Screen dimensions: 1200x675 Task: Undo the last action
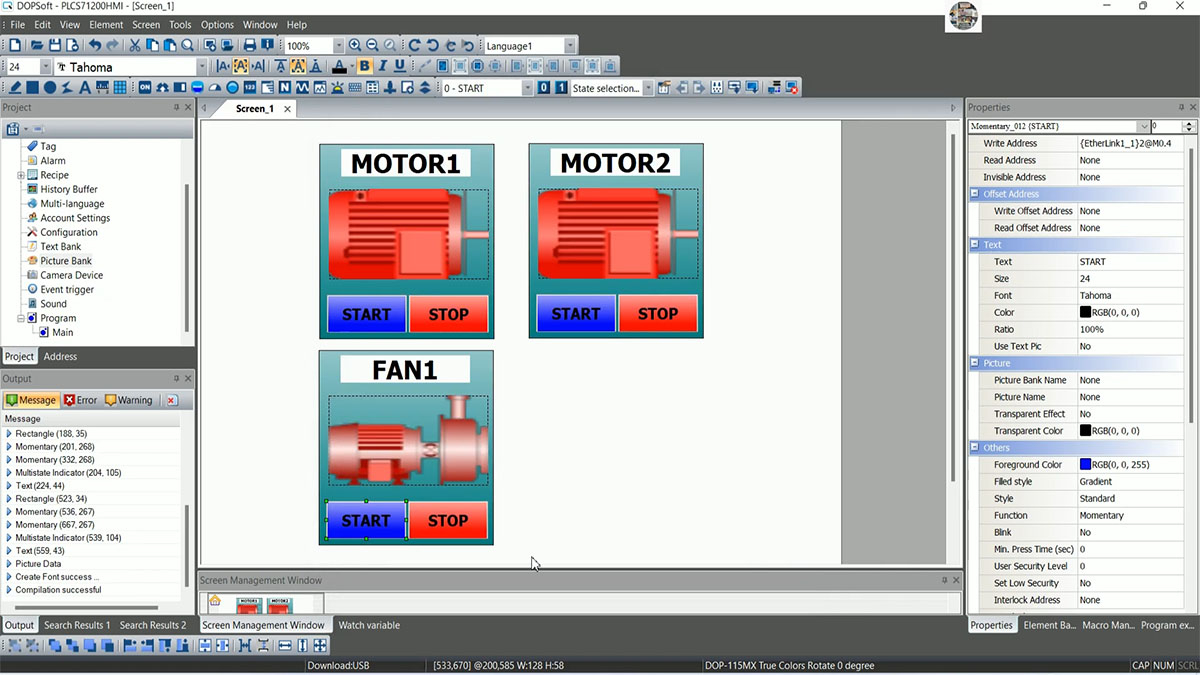point(95,45)
